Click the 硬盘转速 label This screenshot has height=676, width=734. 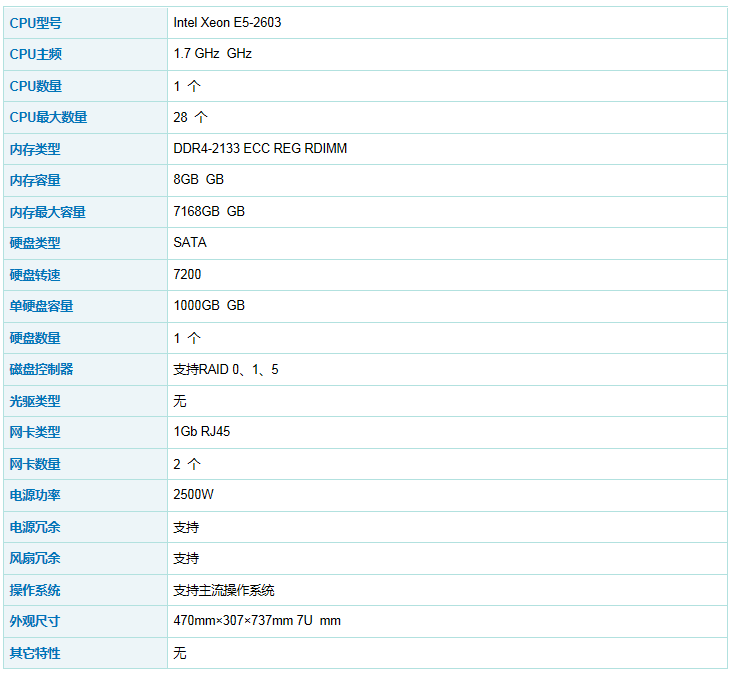click(35, 275)
